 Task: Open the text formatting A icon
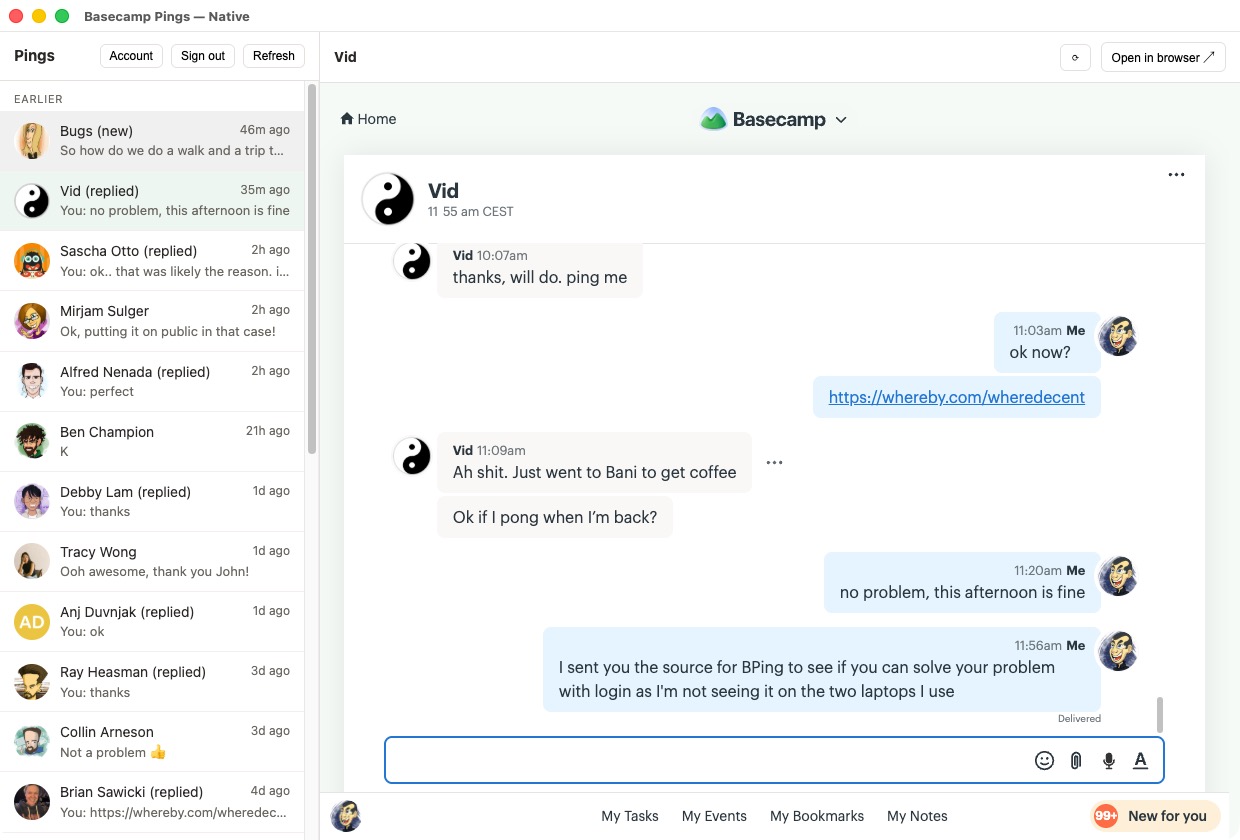[1140, 760]
